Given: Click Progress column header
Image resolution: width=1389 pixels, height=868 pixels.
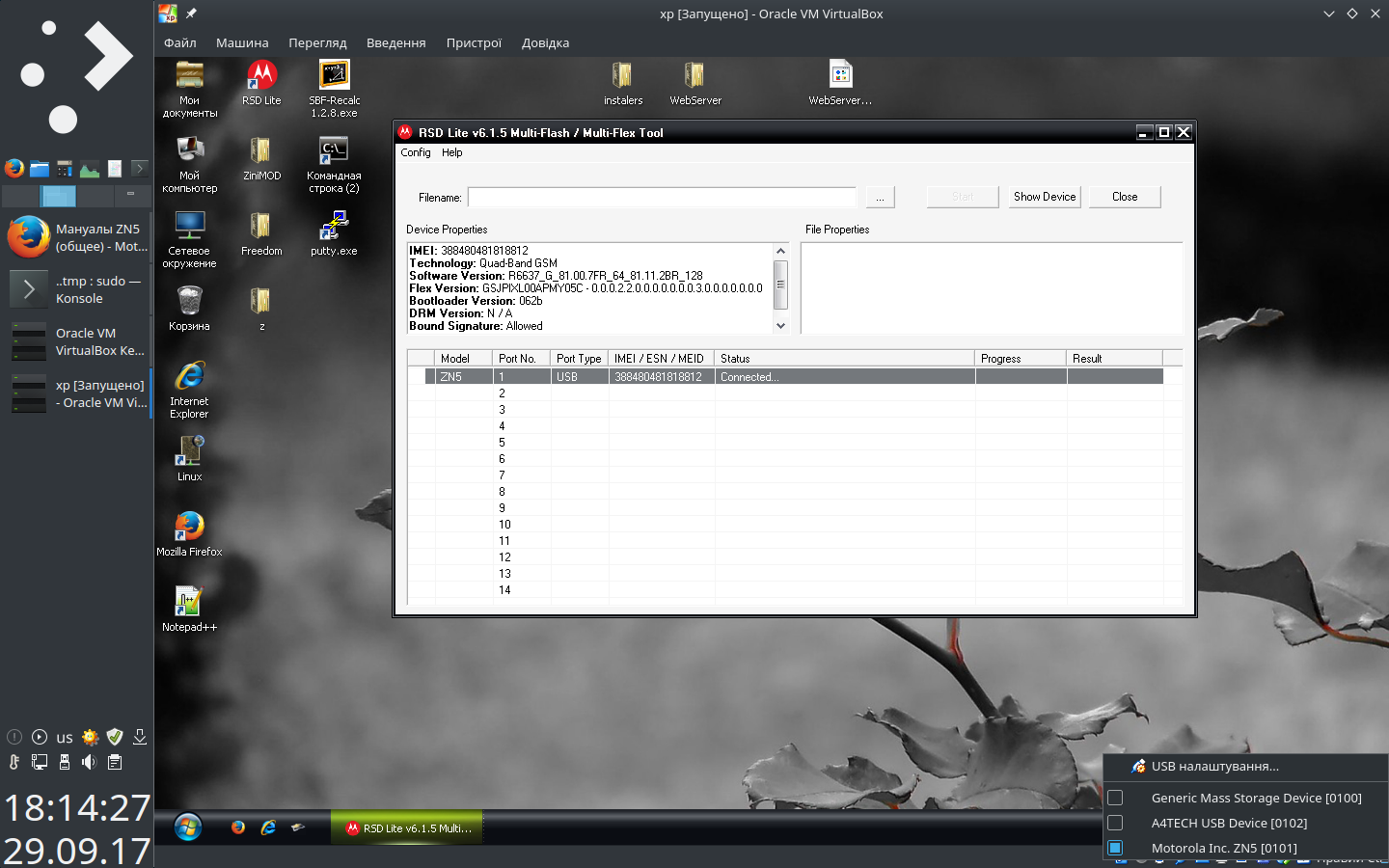Looking at the screenshot, I should pos(1021,358).
